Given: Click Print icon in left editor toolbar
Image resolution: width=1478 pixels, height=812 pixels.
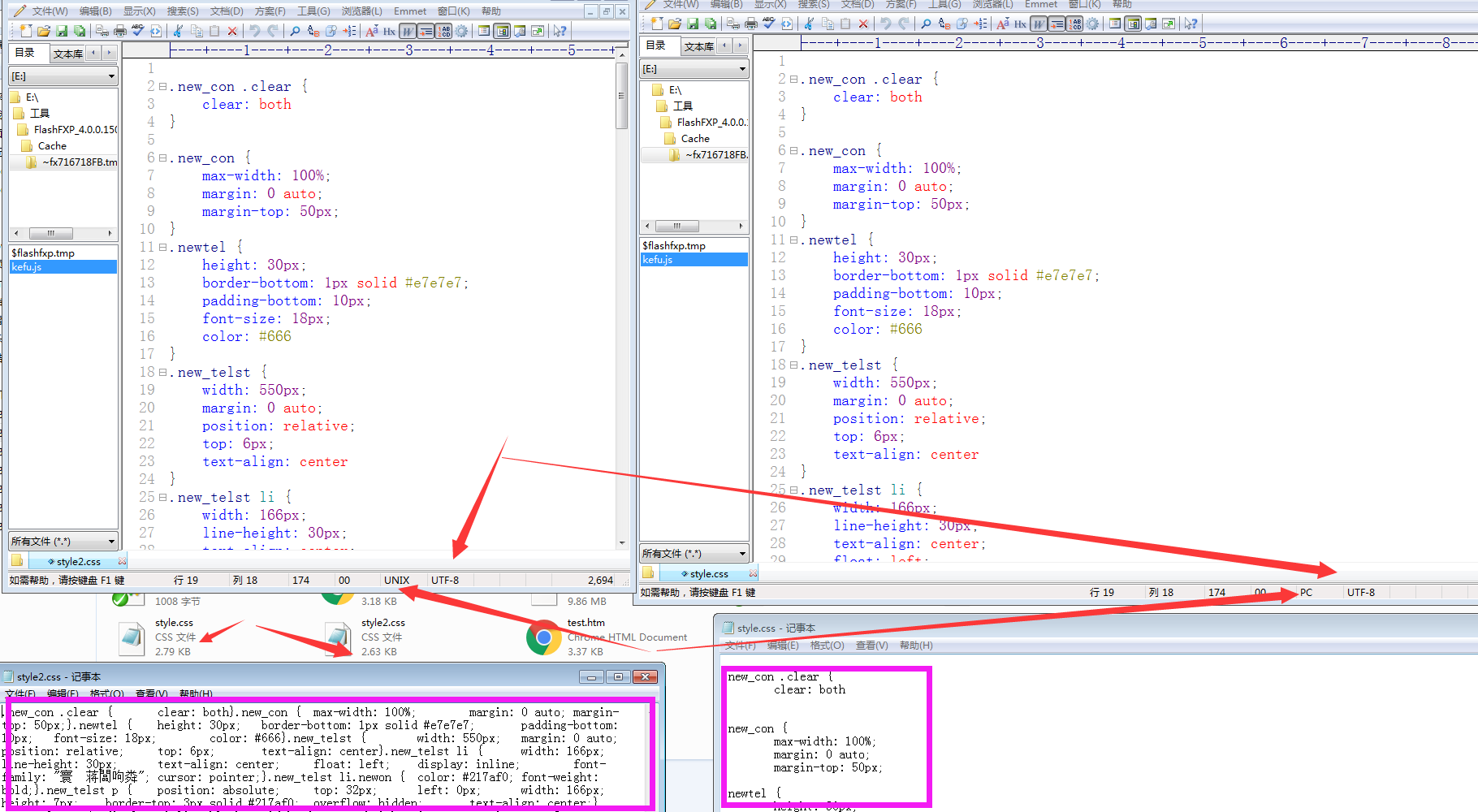Looking at the screenshot, I should pos(120,31).
